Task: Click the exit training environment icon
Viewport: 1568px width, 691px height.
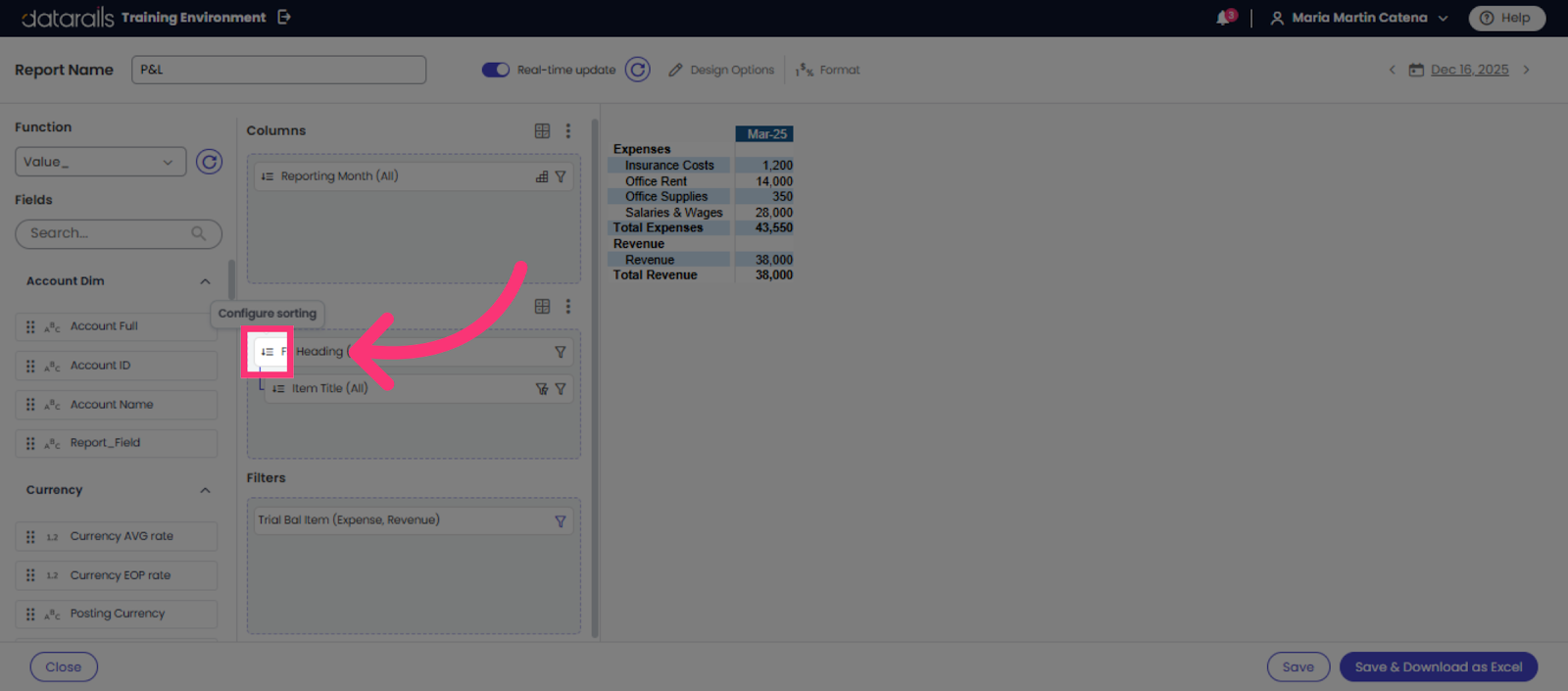Action: [x=284, y=17]
